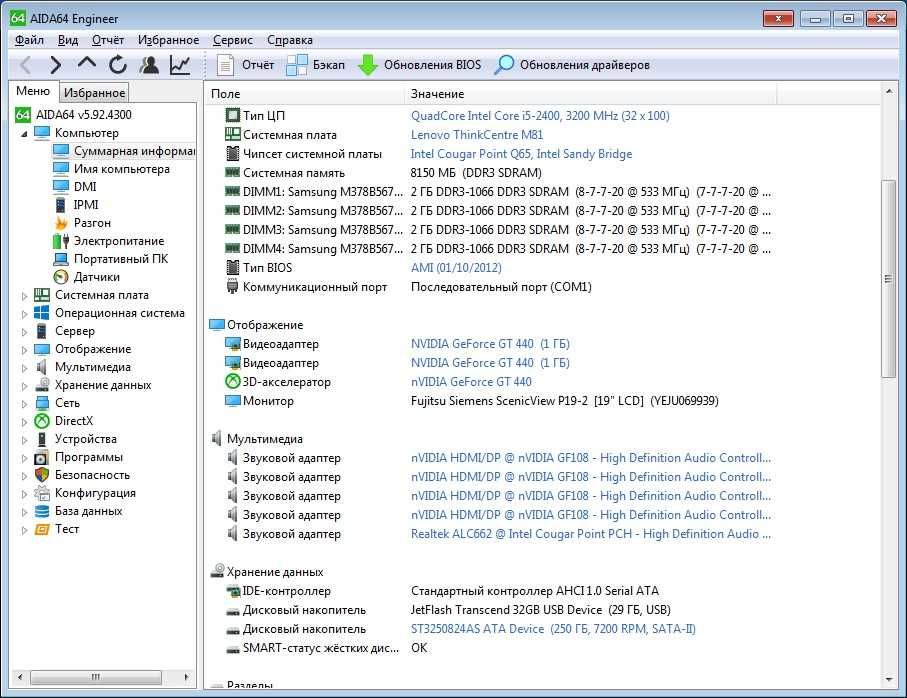The image size is (907, 698).
Task: Expand the Мультимедиа tree node
Action: (x=24, y=368)
